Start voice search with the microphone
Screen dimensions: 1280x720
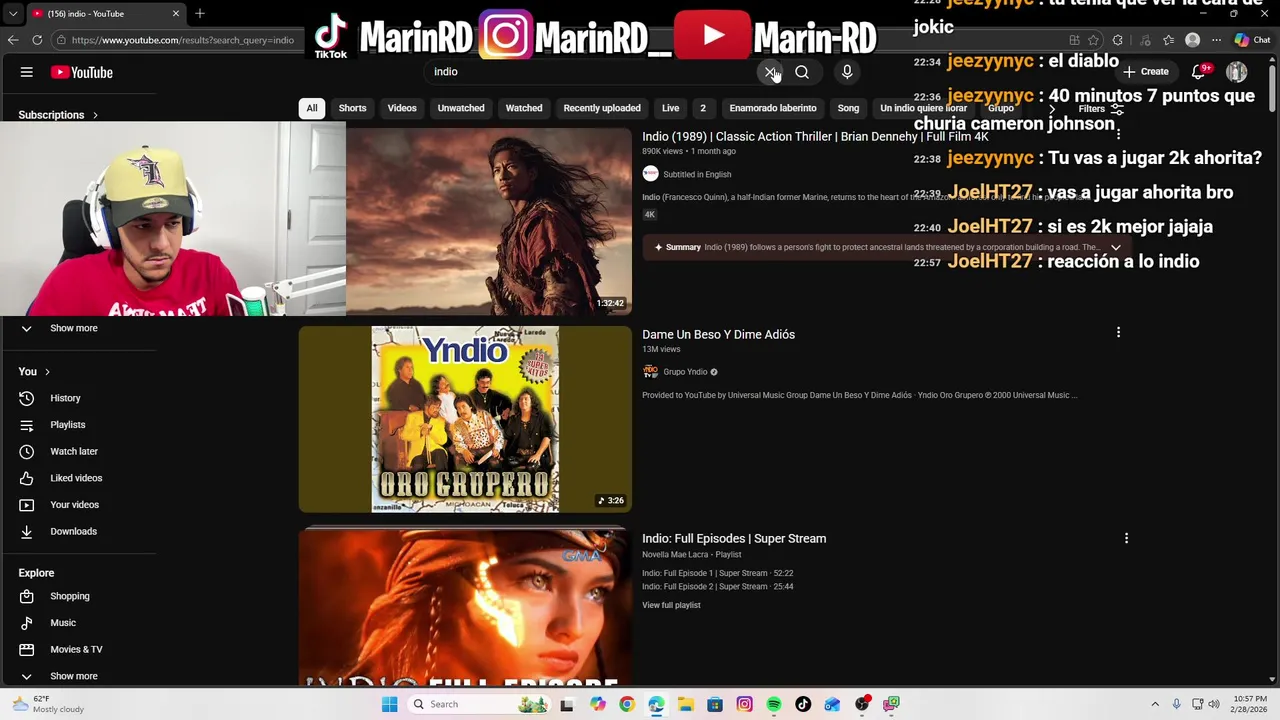coord(847,72)
